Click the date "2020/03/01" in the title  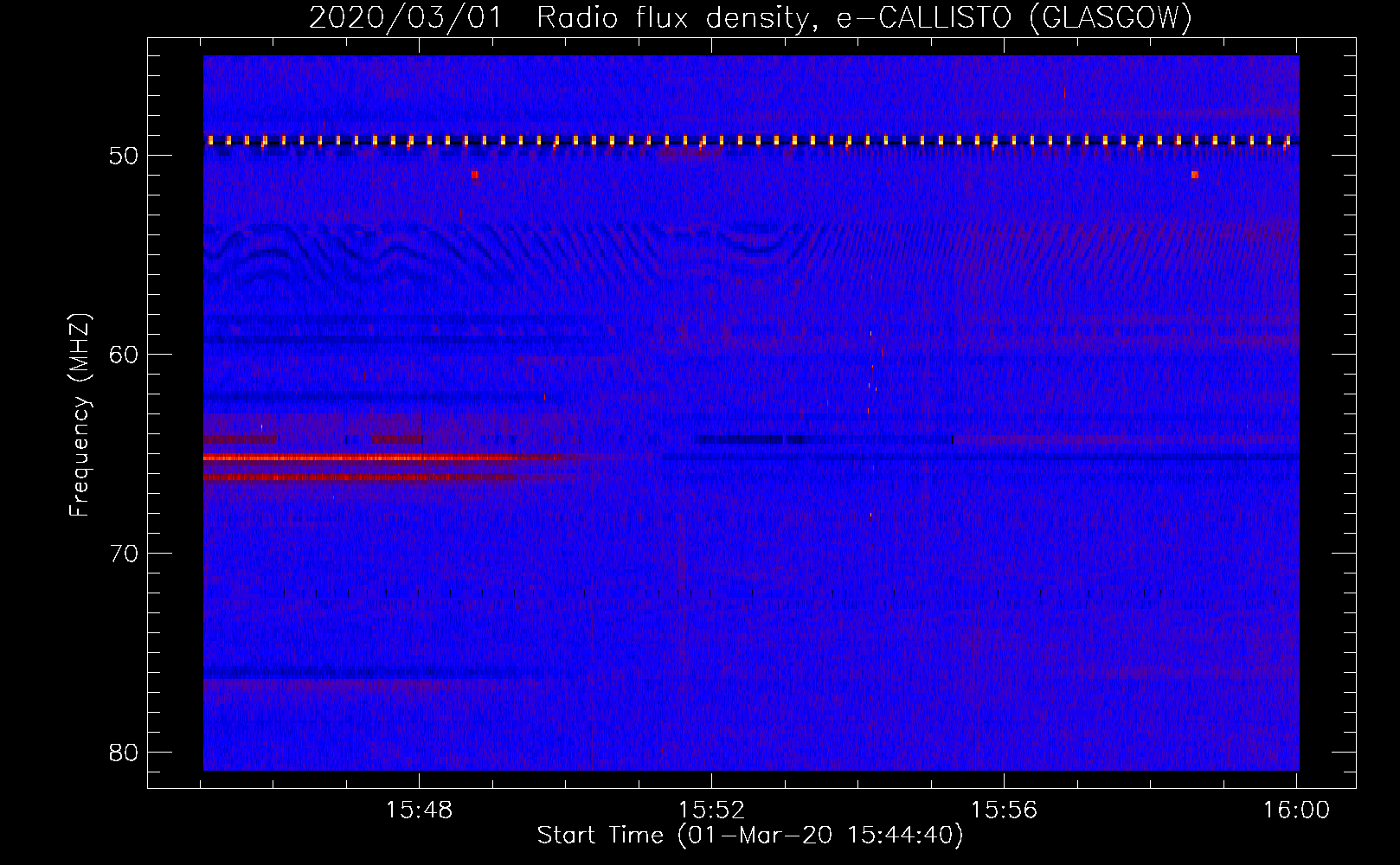point(406,17)
